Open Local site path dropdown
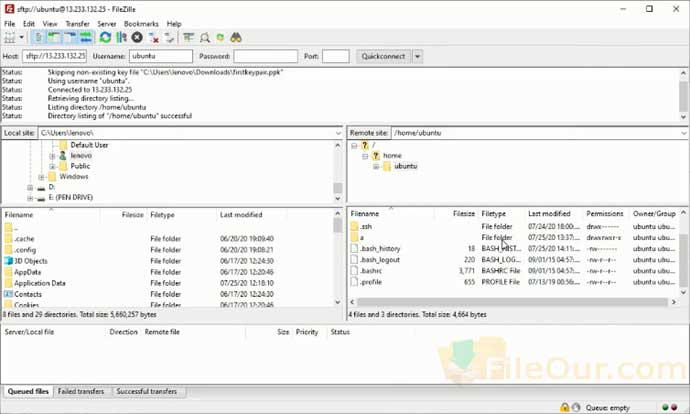690x414 pixels. click(338, 133)
